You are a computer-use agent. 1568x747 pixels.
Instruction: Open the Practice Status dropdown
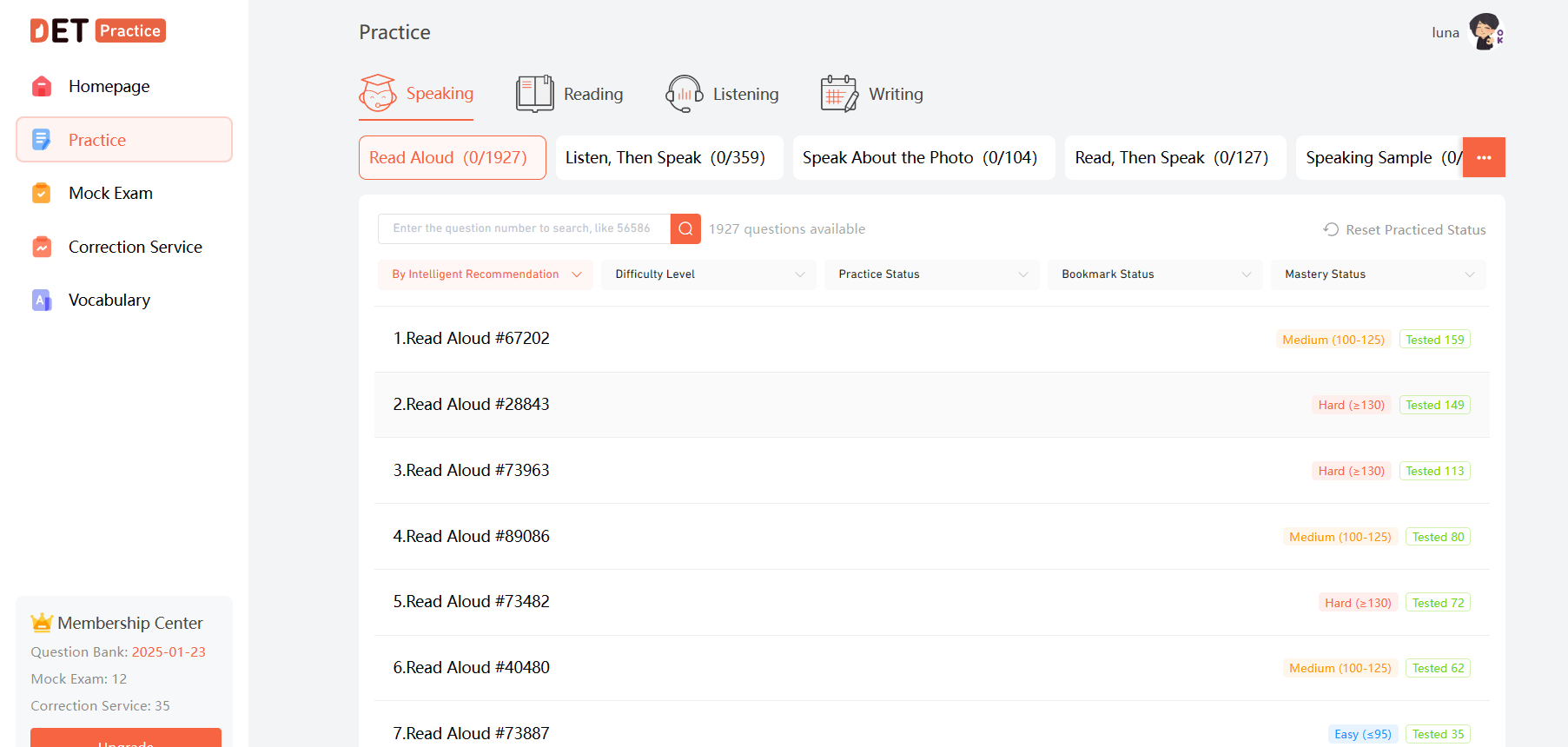(x=932, y=274)
